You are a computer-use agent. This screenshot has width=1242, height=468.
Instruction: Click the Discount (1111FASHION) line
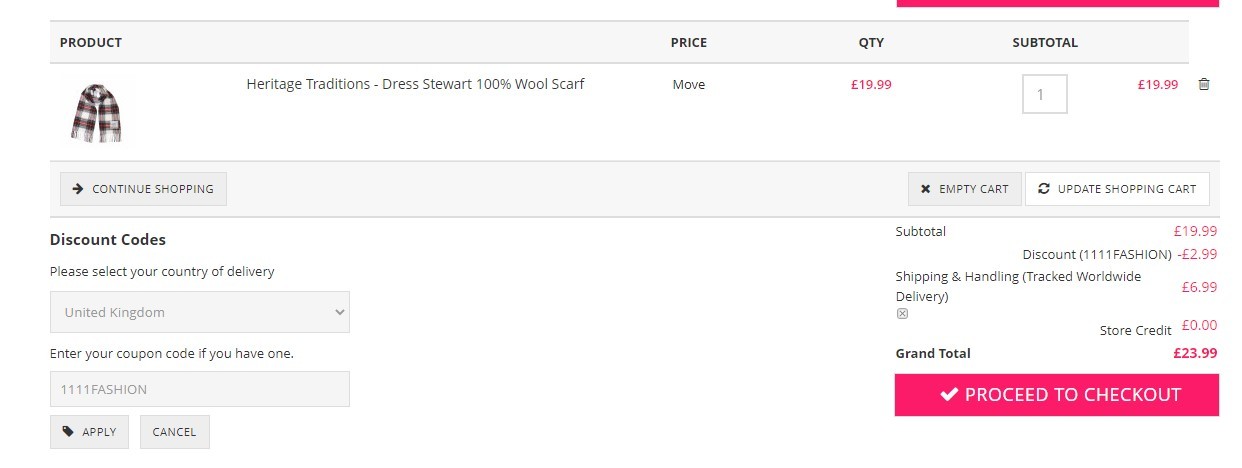(1120, 254)
